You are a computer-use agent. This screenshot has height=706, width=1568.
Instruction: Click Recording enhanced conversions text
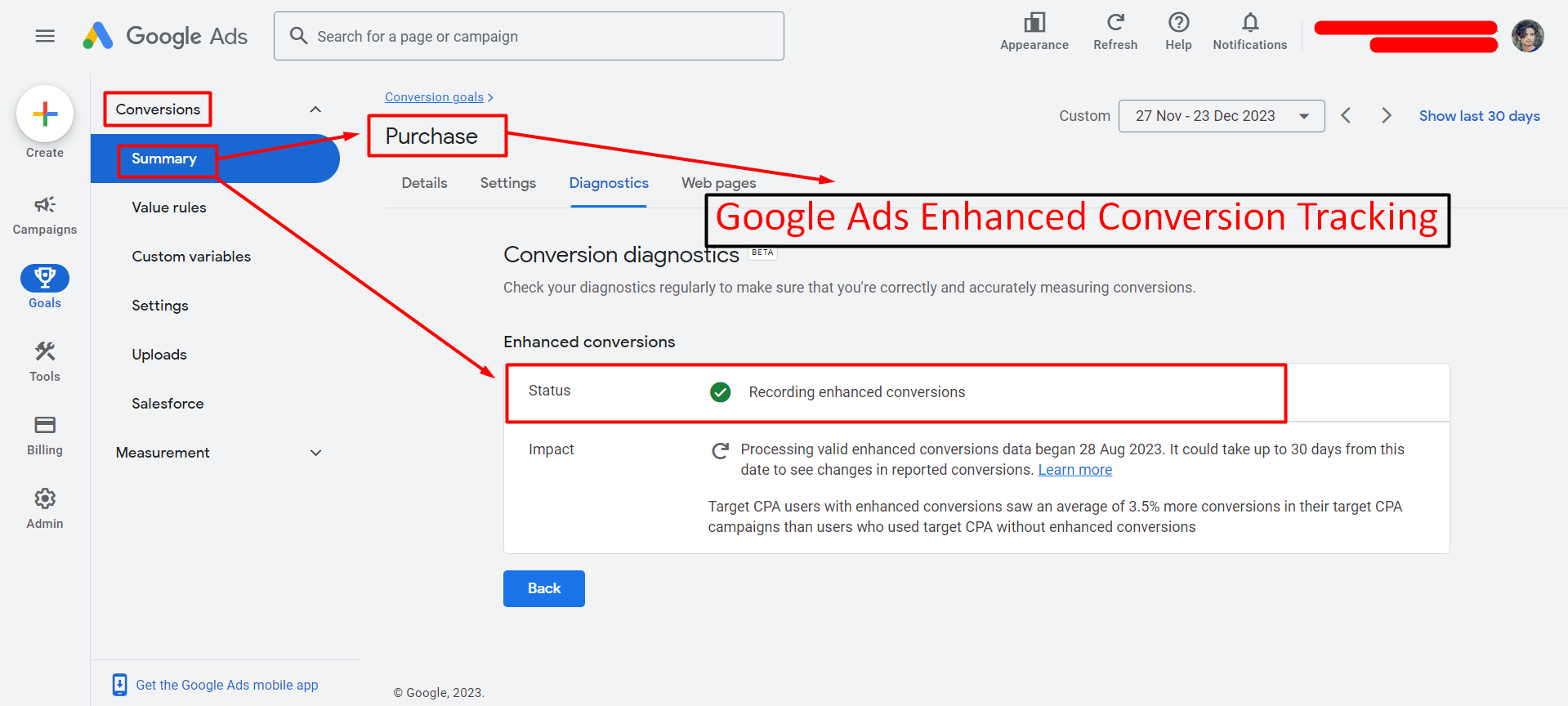856,392
